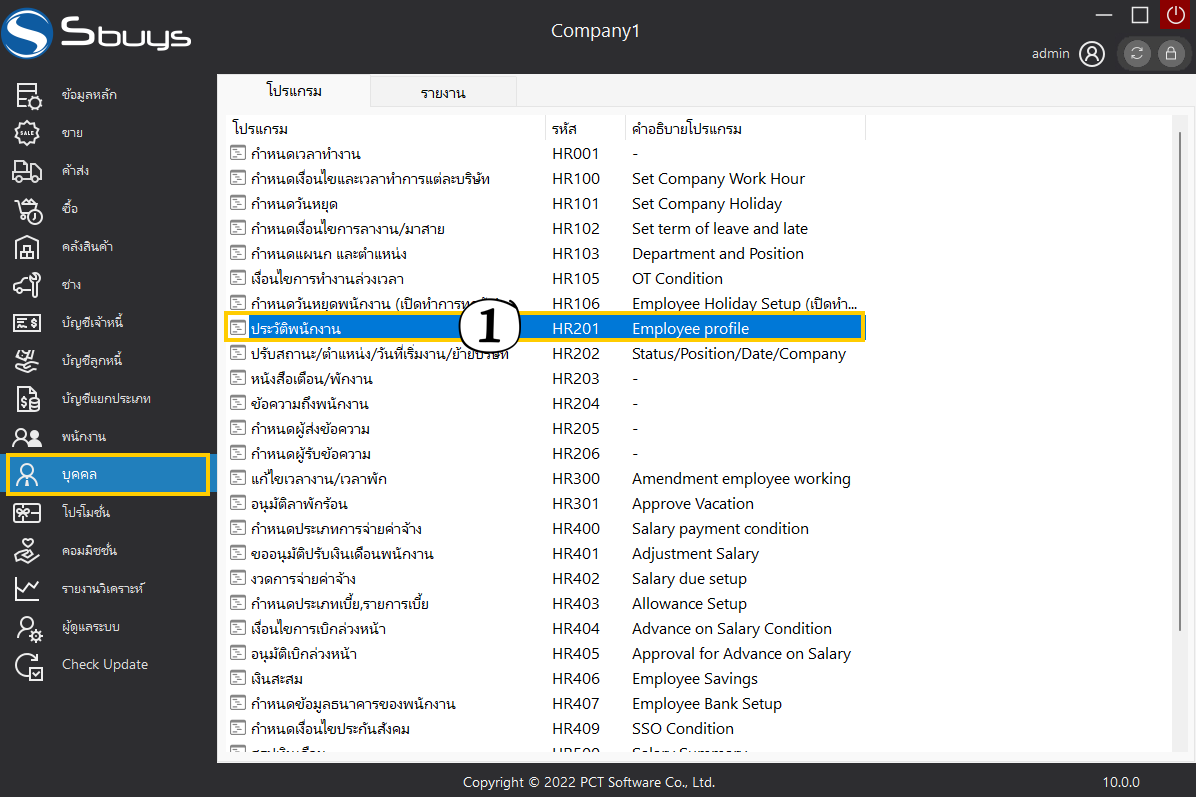Switch to the รายงาน tab
Screen dimensions: 1196x797
tap(443, 93)
